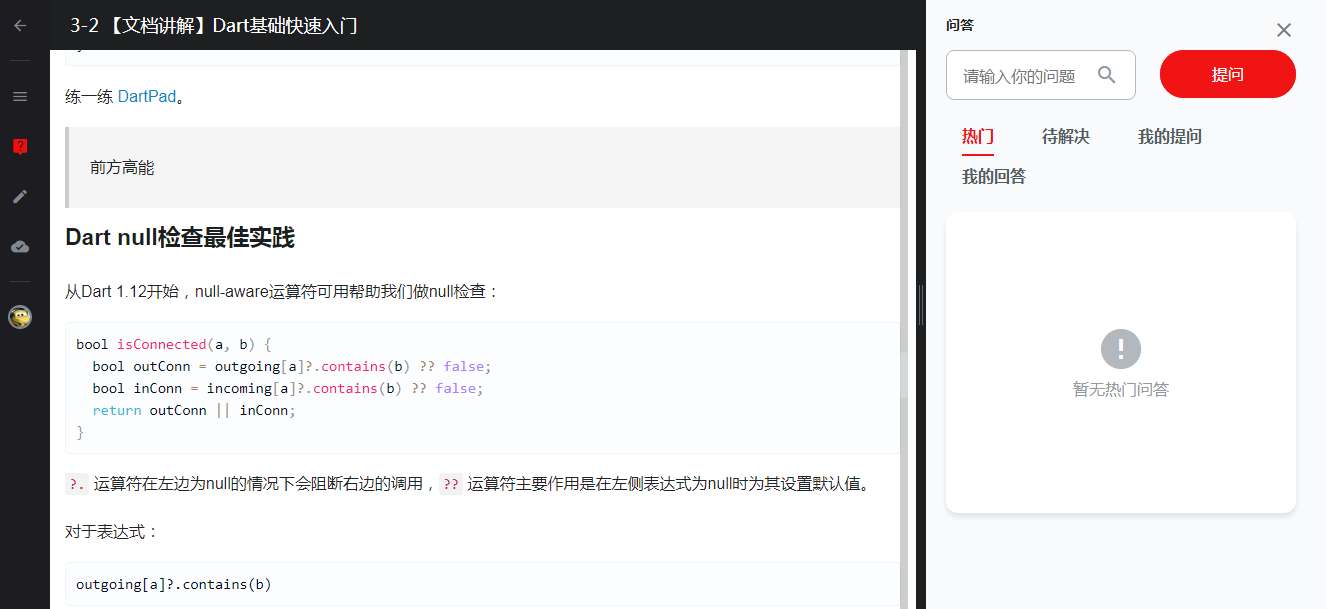
Task: Switch to the 我的回答 tab
Action: (994, 177)
